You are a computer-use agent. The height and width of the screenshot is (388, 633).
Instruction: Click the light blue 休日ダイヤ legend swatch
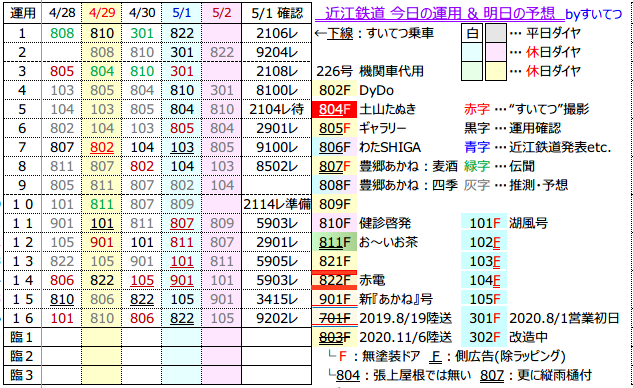point(472,52)
